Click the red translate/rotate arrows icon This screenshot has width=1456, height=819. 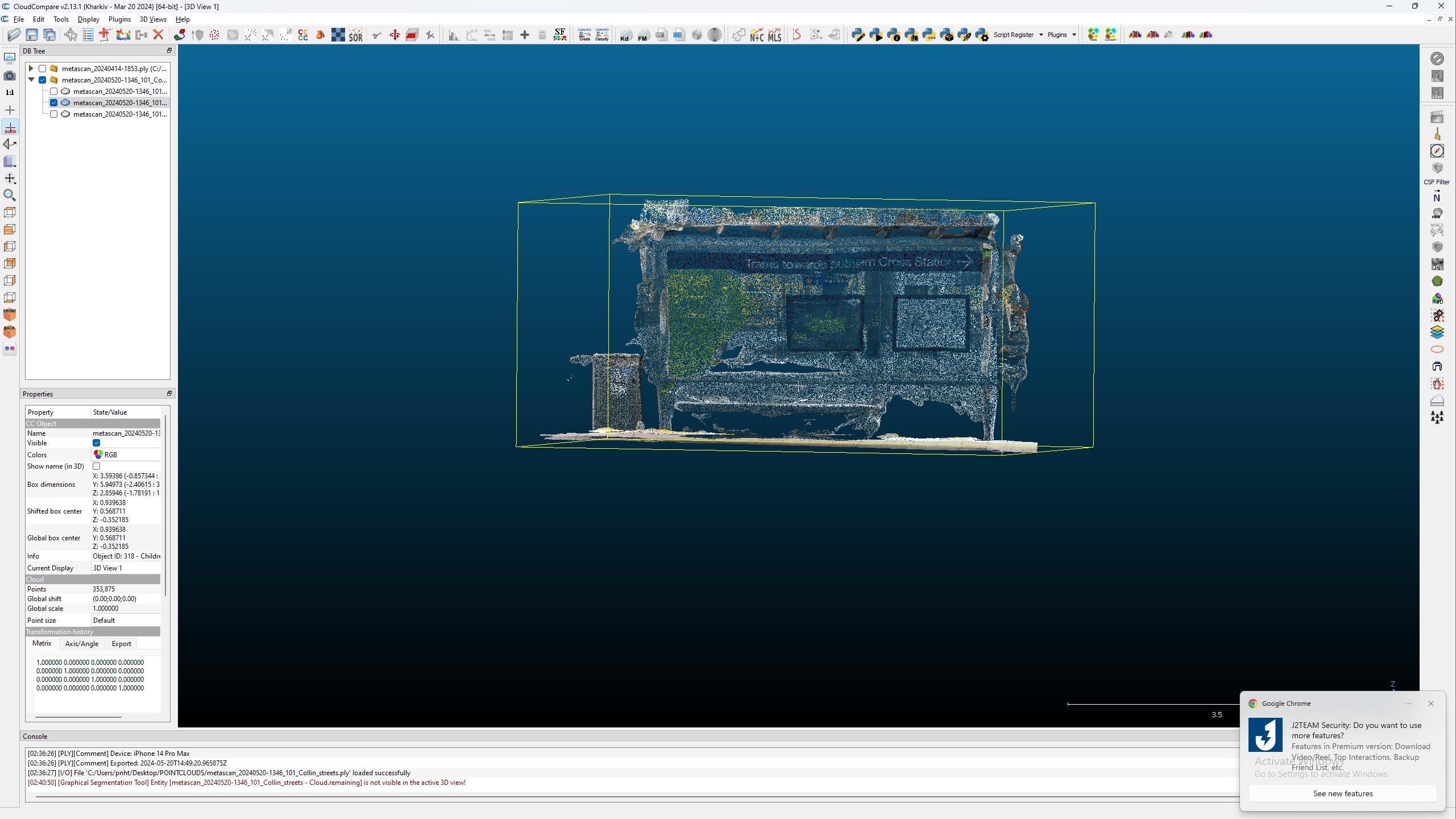point(395,35)
